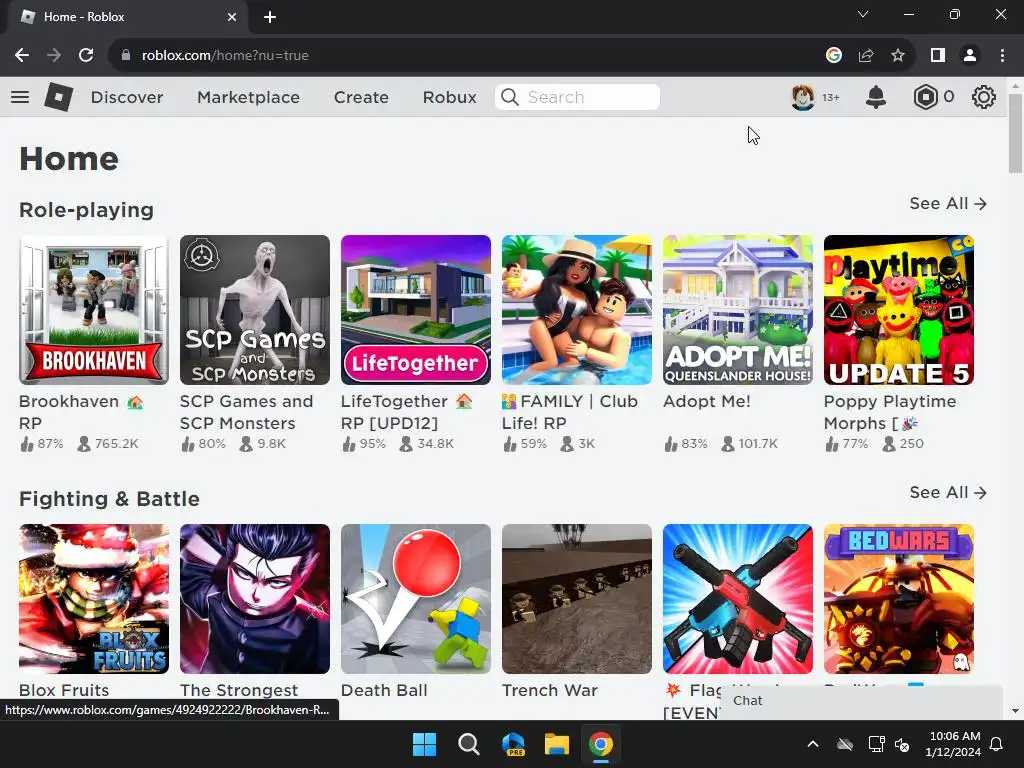Click the Adopt Me! title link
Viewport: 1024px width, 768px height.
pyautogui.click(x=707, y=401)
